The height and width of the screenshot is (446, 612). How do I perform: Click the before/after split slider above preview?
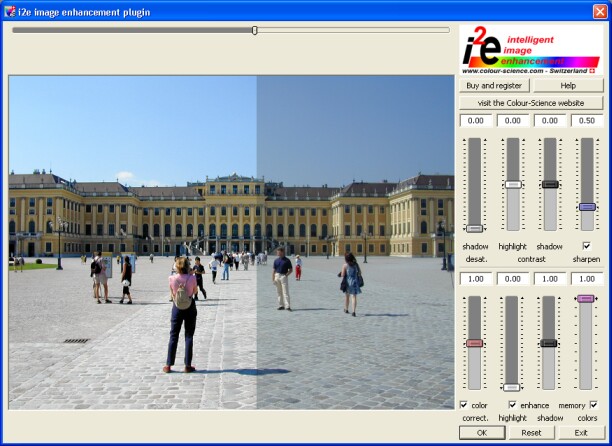255,30
